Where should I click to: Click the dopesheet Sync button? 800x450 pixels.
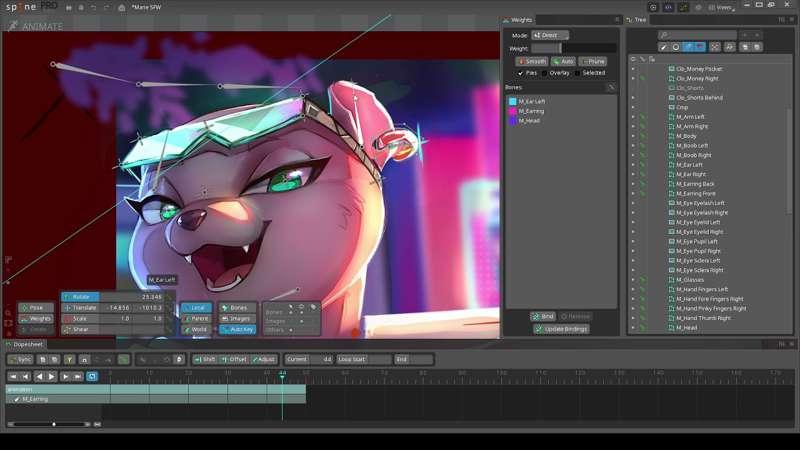(x=20, y=360)
